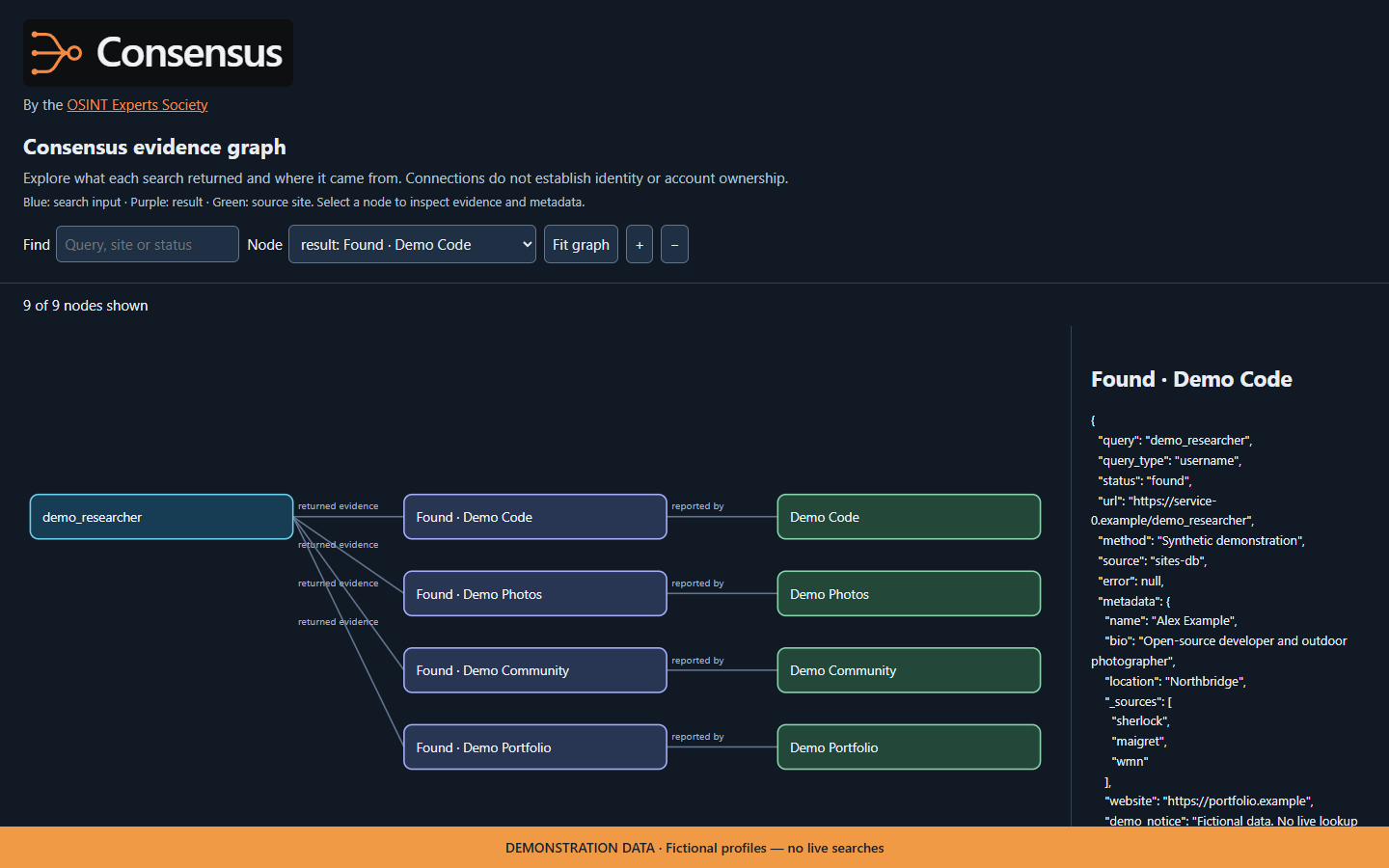The width and height of the screenshot is (1389, 868).
Task: Click the '"method": "Synthetic demonstration"' line
Action: 1201,541
